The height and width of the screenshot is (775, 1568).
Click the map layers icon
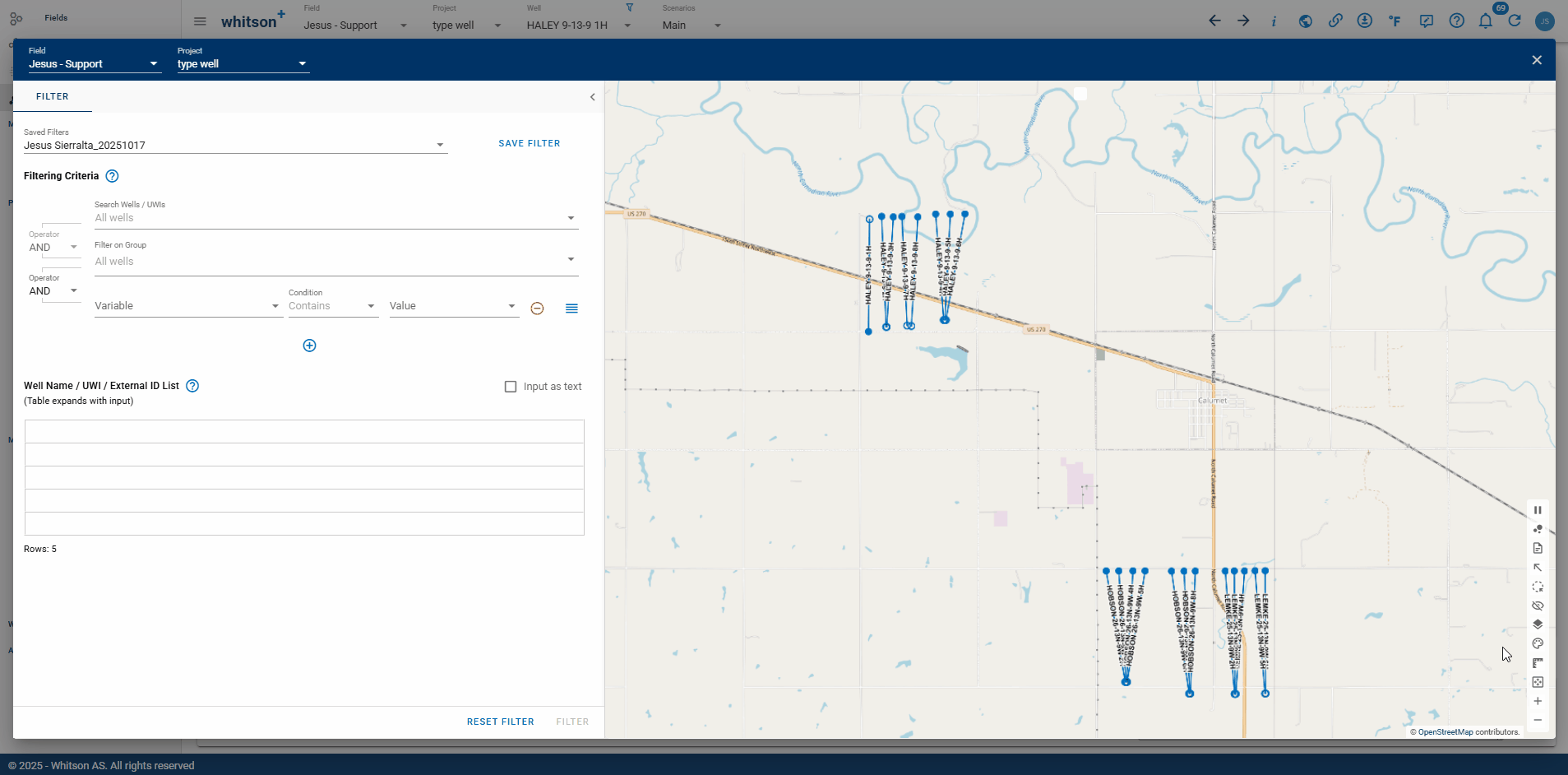[1538, 625]
